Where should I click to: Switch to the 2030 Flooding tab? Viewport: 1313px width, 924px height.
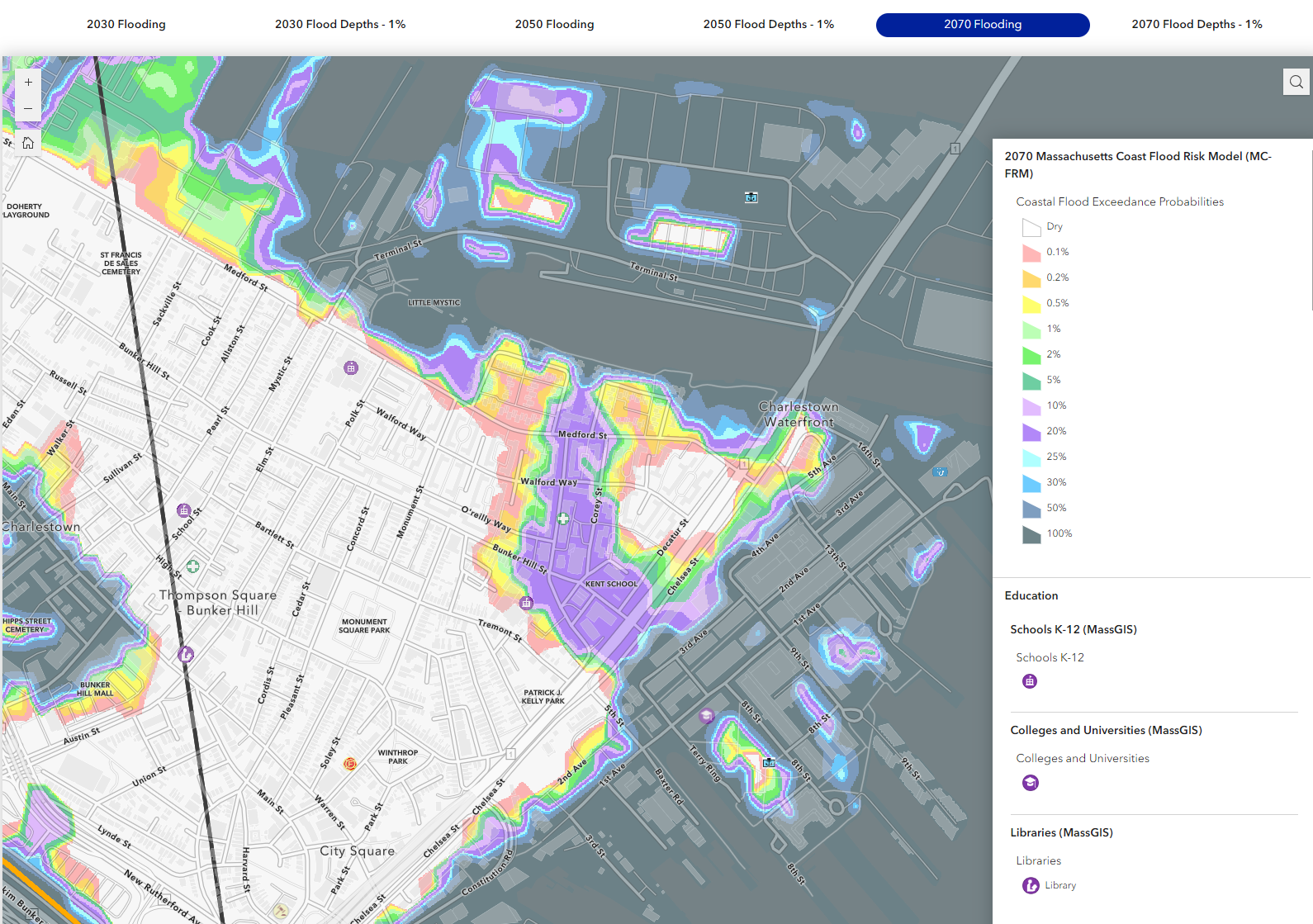point(126,25)
